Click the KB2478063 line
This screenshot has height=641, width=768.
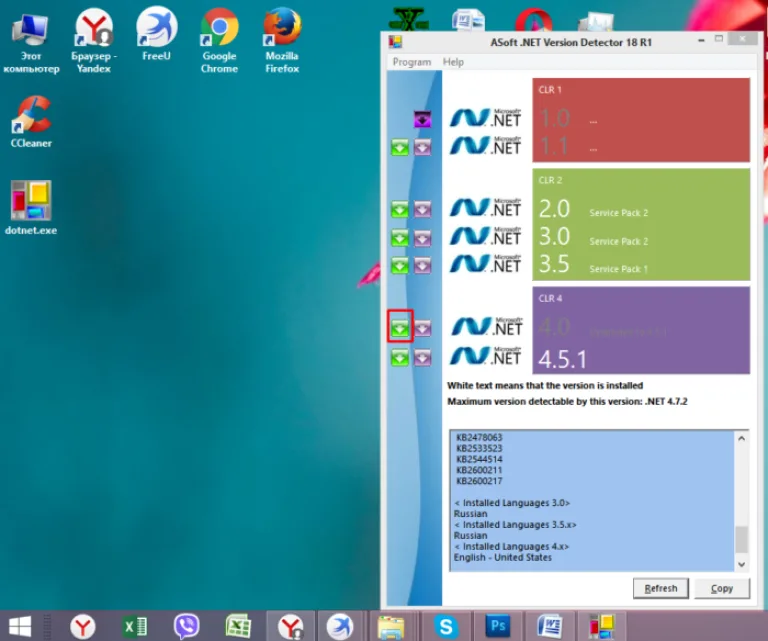[x=479, y=437]
